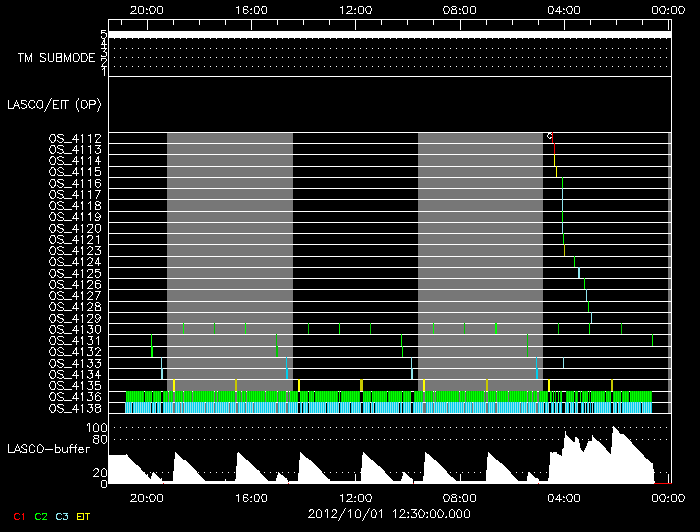Click the OS_4118 row label

point(75,206)
